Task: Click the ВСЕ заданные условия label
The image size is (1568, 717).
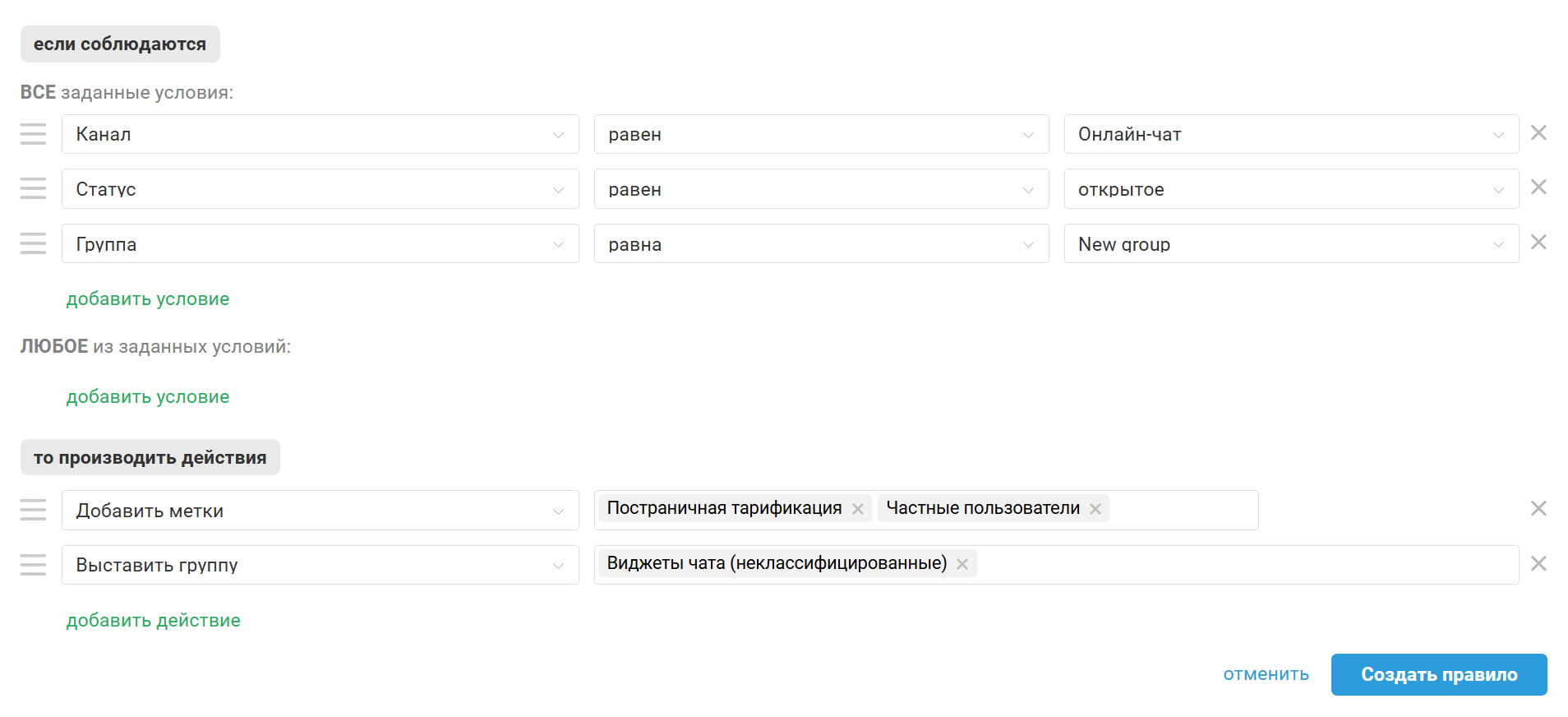Action: tap(127, 92)
